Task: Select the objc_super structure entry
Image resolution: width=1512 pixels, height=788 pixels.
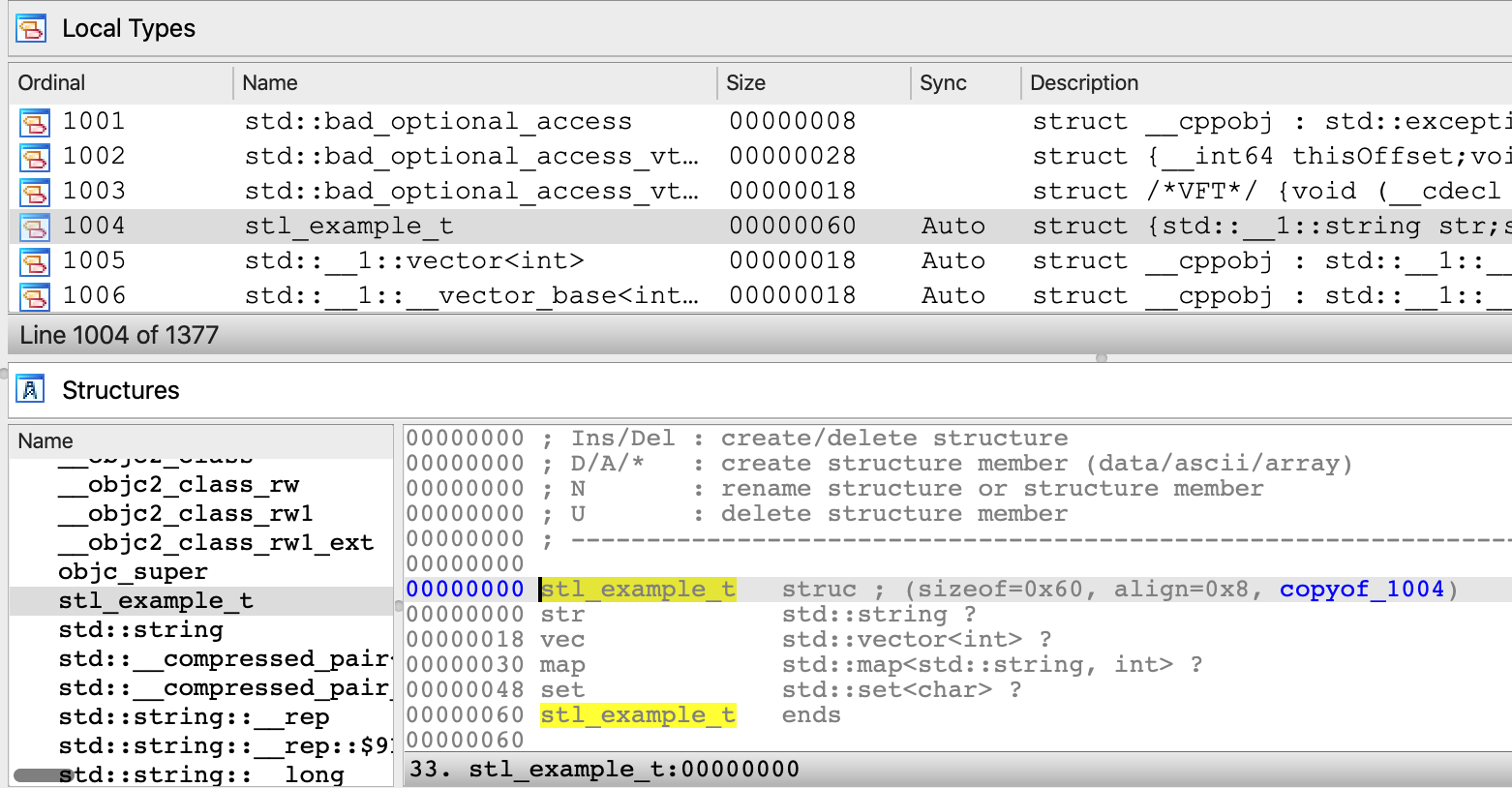Action: point(133,571)
